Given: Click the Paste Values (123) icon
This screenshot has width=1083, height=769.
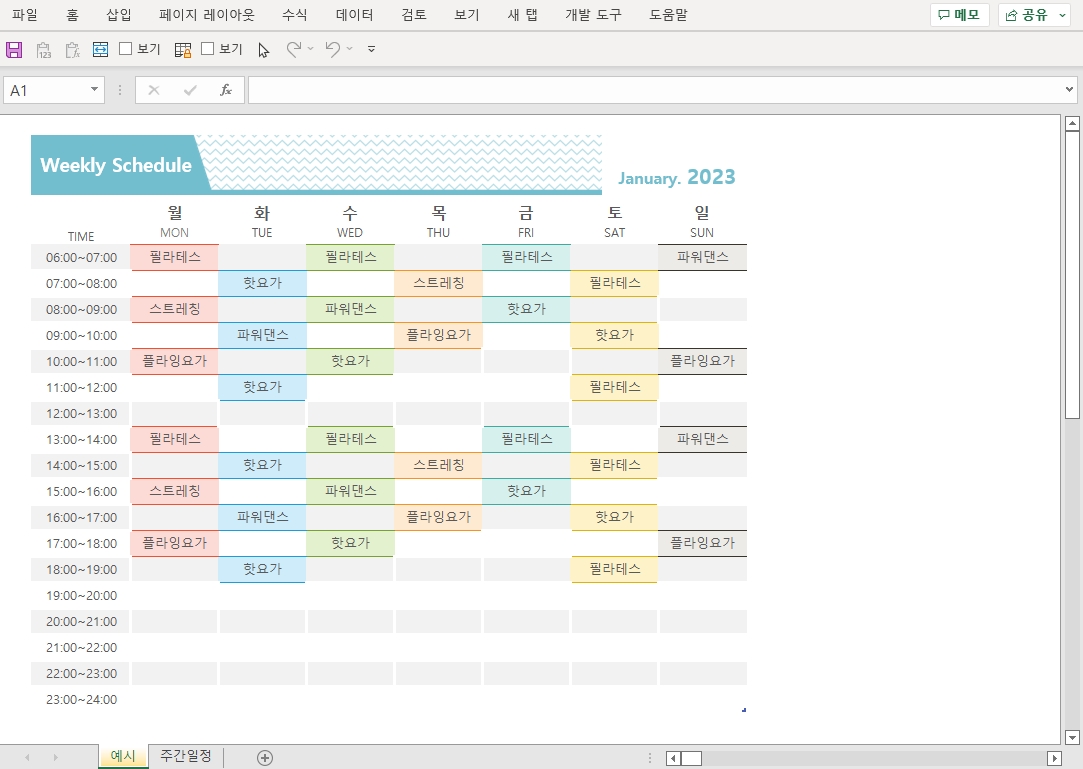Looking at the screenshot, I should click(x=44, y=50).
